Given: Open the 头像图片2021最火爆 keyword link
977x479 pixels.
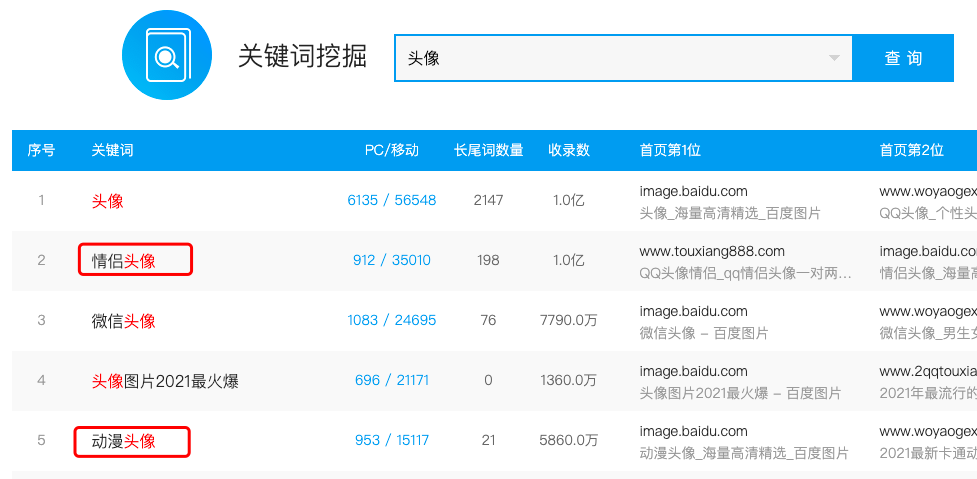Looking at the screenshot, I should pyautogui.click(x=165, y=381).
